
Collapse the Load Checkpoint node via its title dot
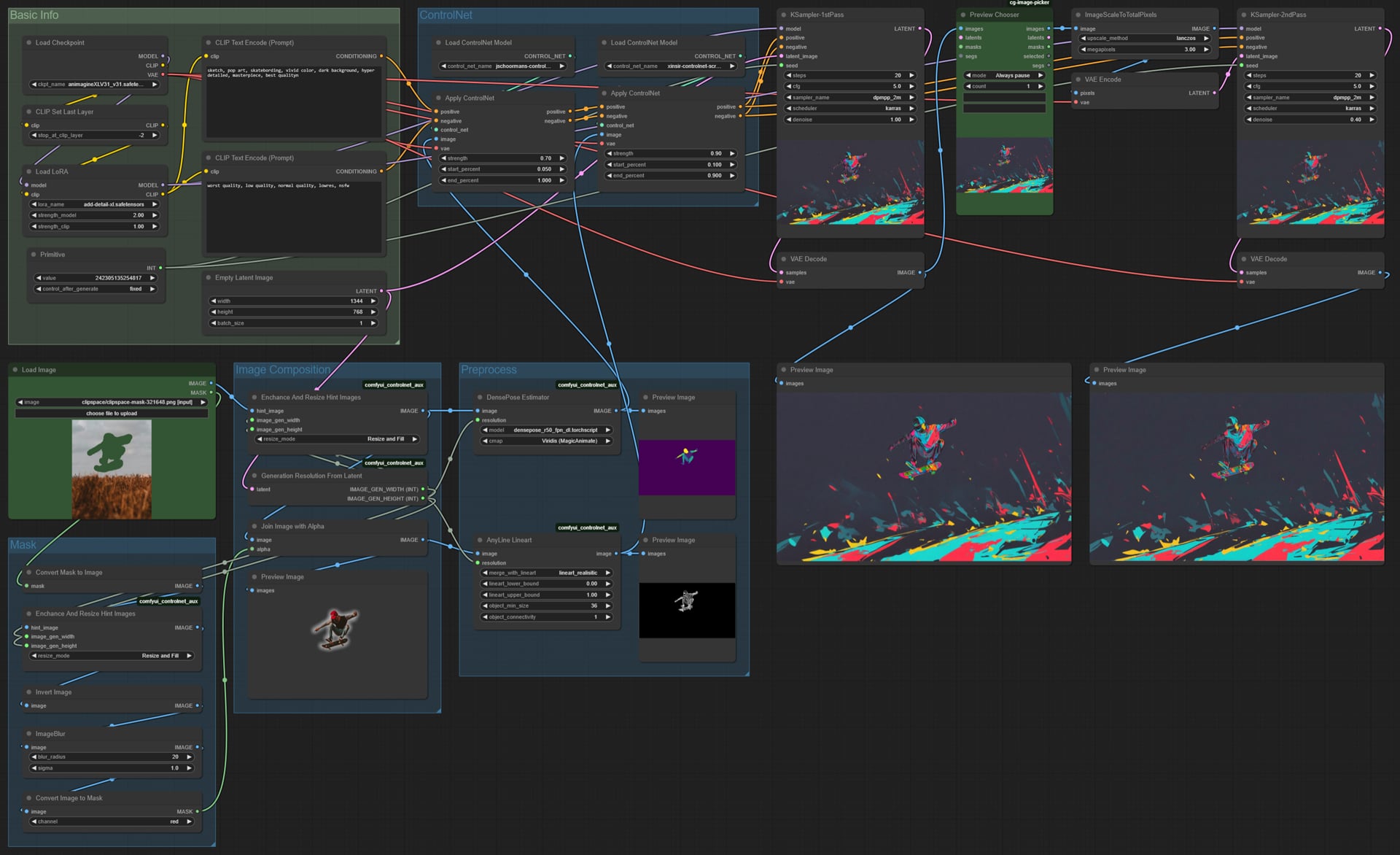tap(28, 42)
